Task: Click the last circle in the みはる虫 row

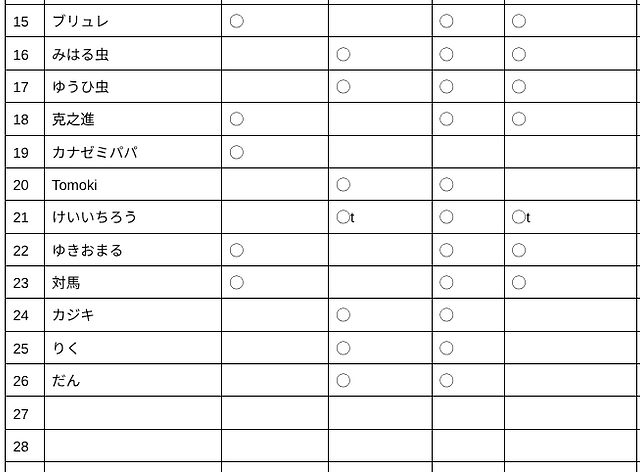Action: (519, 54)
